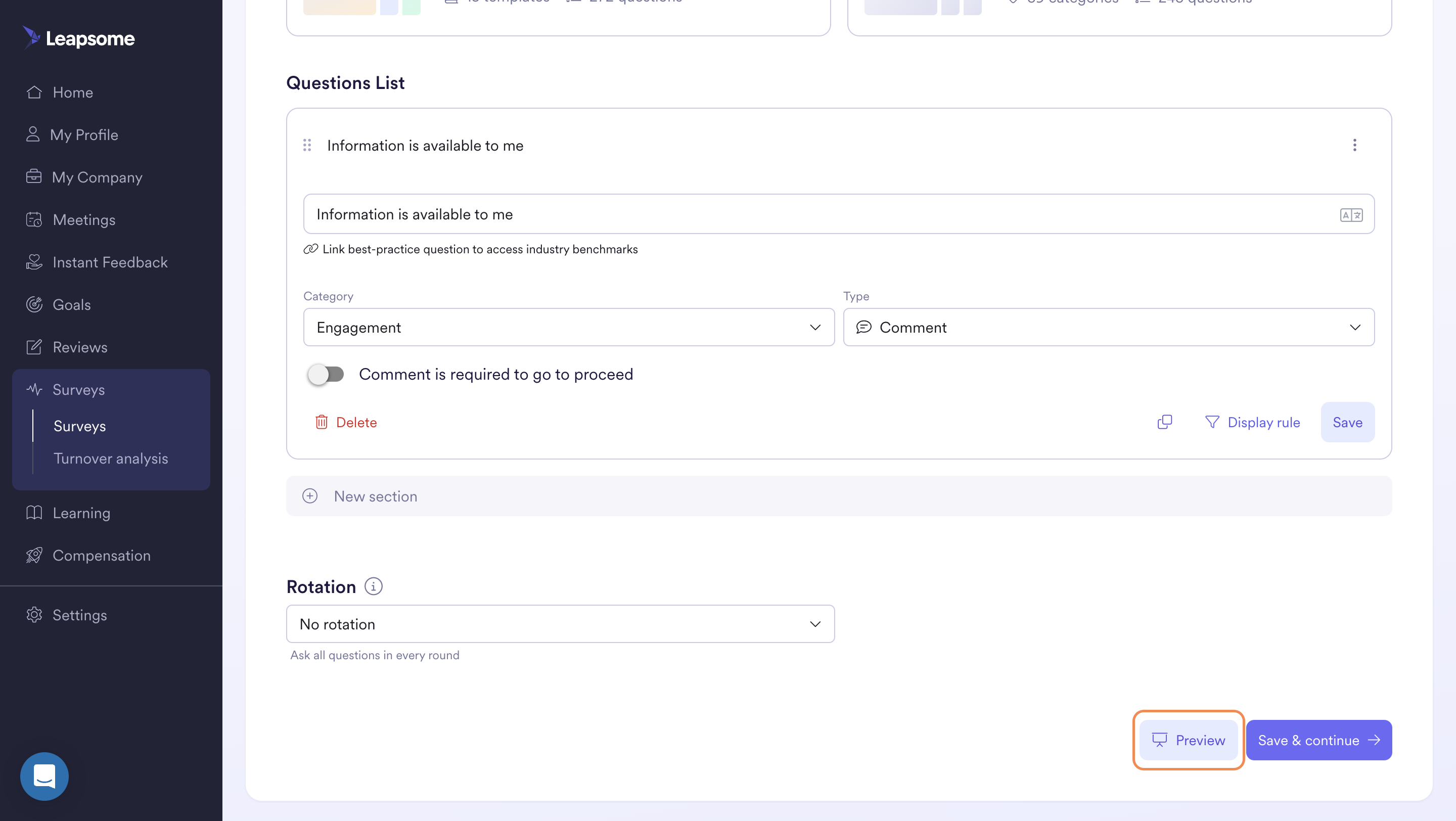
Task: Open the question three-dot options menu
Action: pos(1354,145)
